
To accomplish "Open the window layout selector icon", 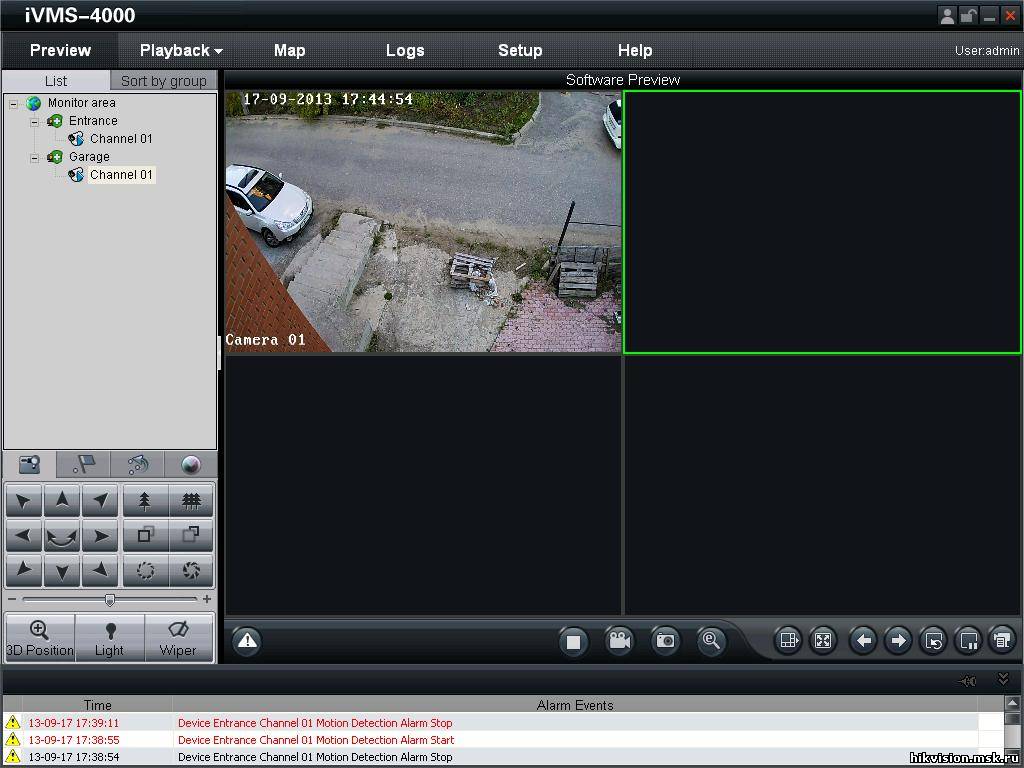I will (788, 641).
